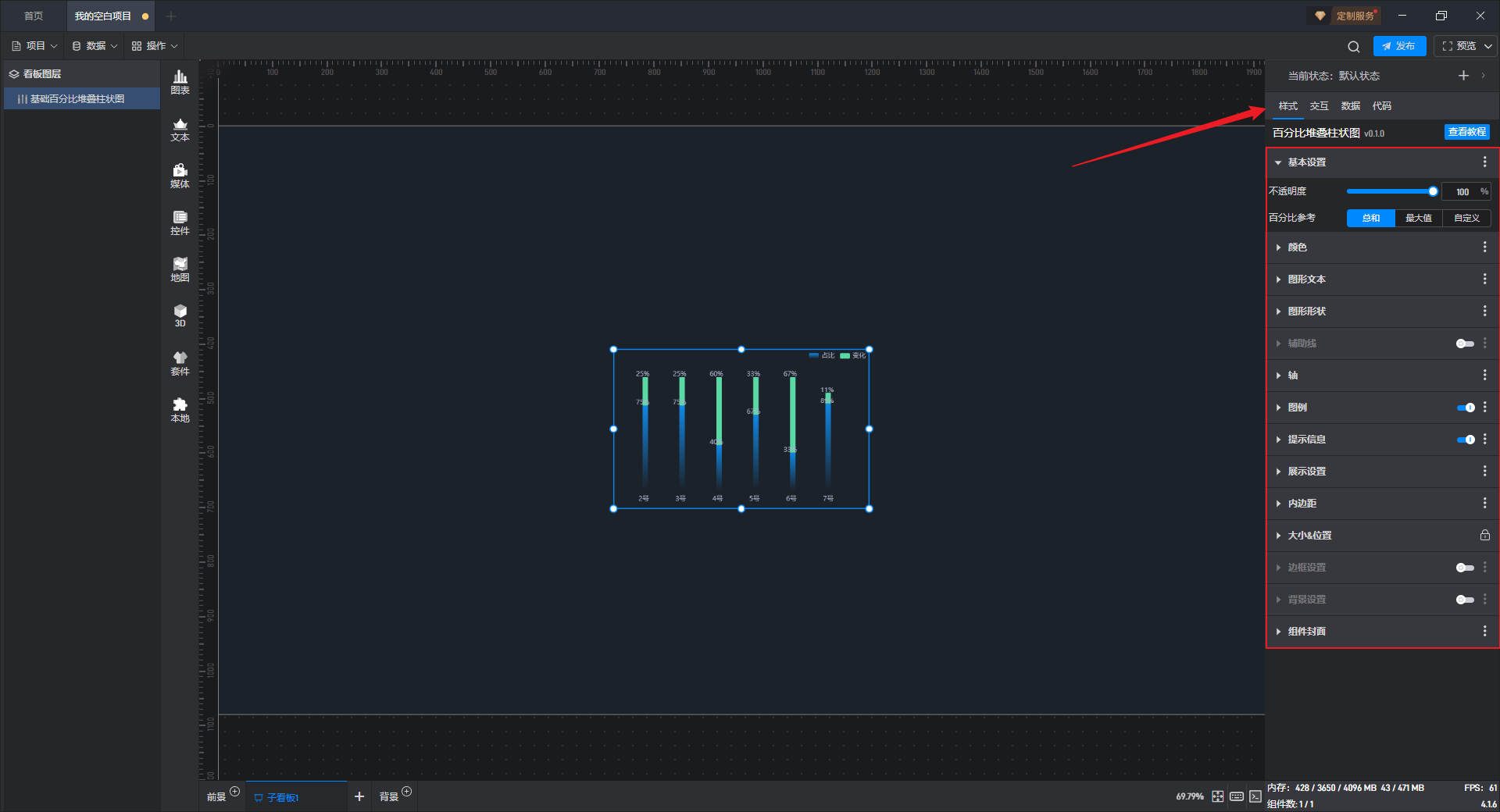Screen dimensions: 1500x812
Task: Open 图例 section more options menu
Action: point(1484,407)
